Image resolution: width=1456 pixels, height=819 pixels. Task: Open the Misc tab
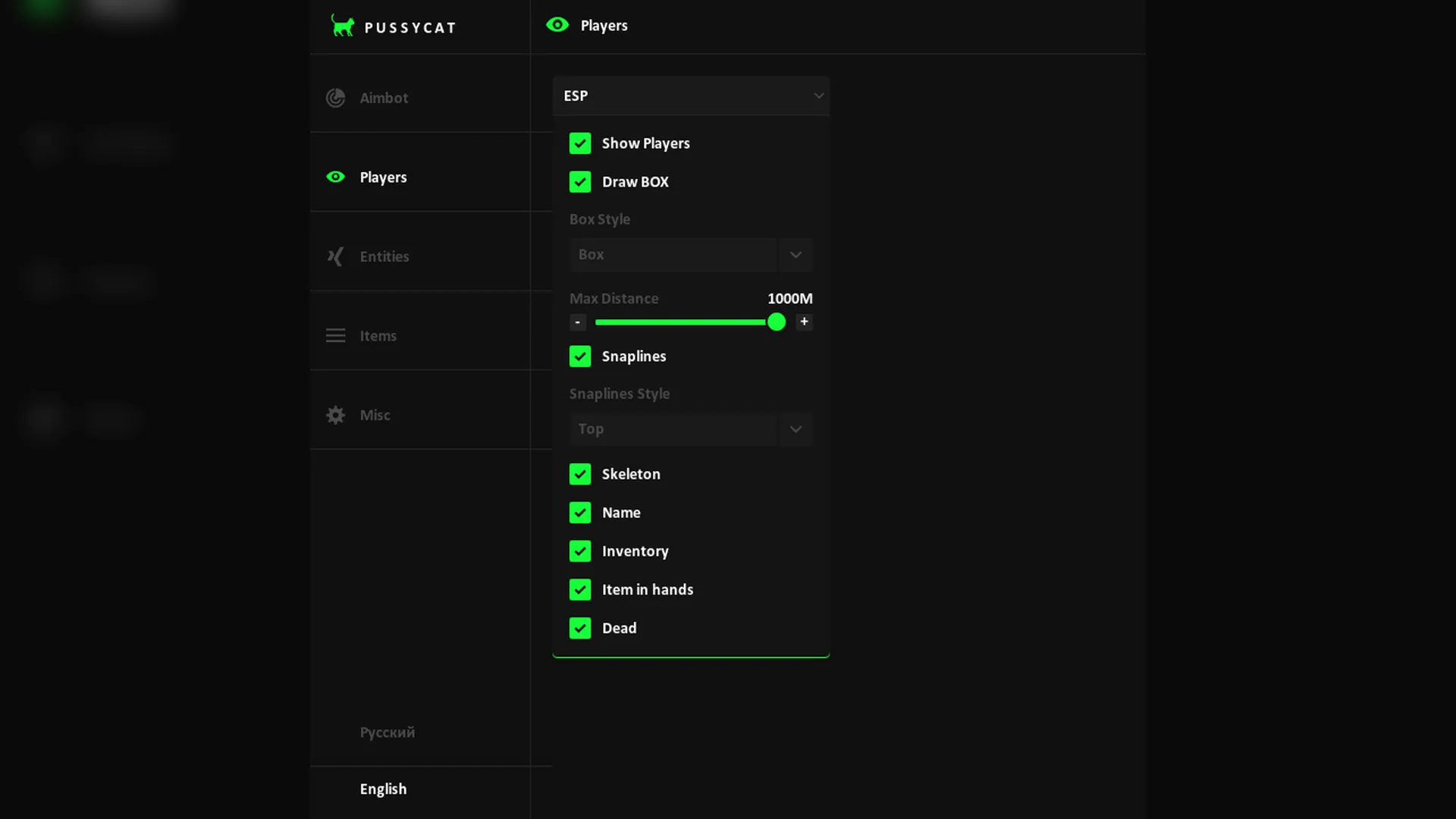375,415
